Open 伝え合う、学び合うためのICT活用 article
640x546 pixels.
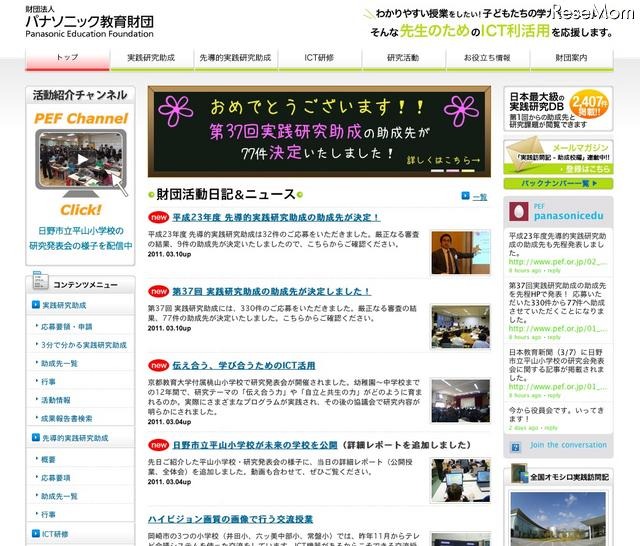[244, 365]
